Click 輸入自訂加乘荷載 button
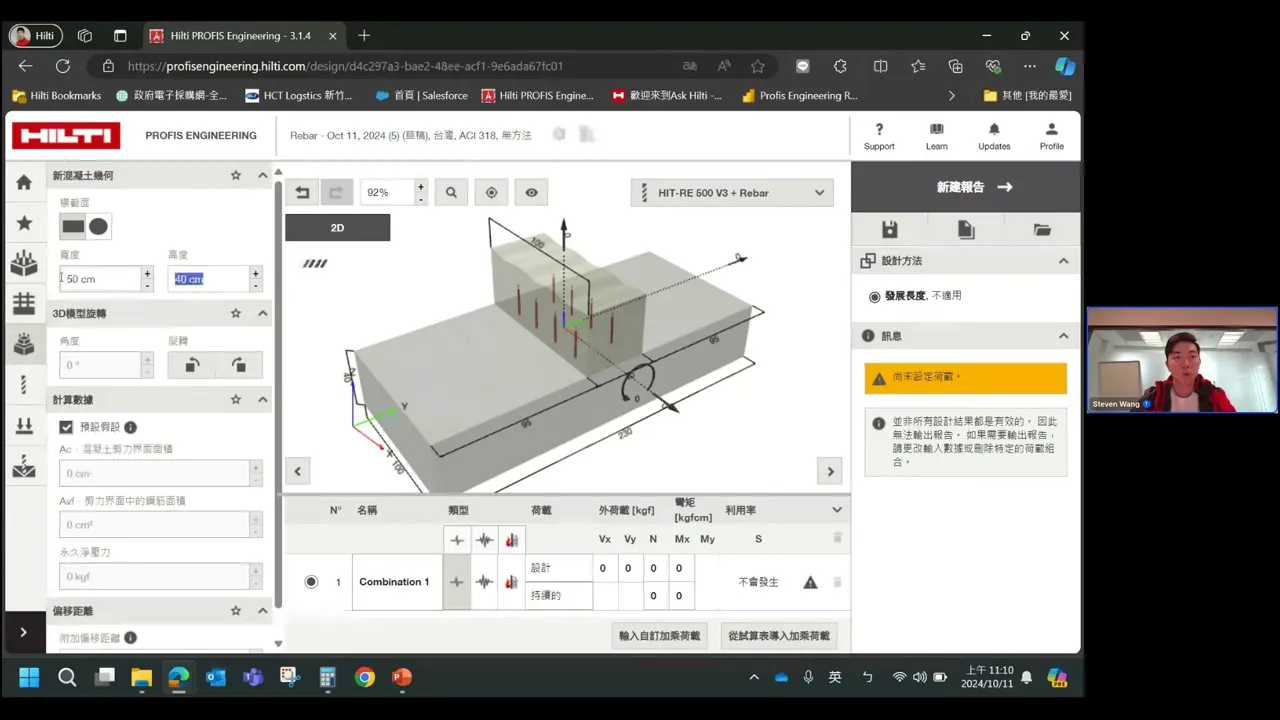Screen dimensions: 1280x720 660,636
